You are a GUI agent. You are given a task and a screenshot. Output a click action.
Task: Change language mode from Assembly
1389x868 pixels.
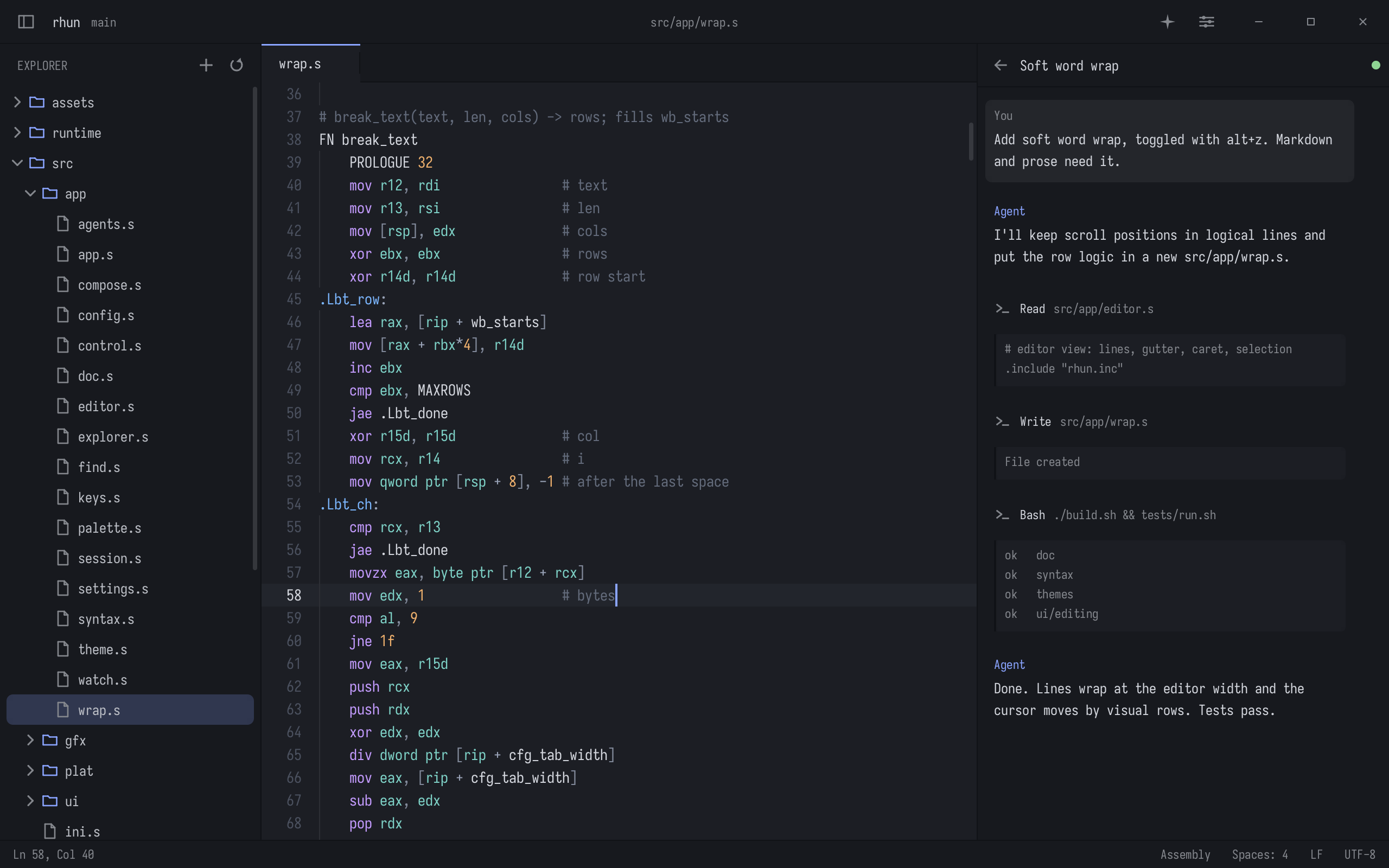tap(1185, 854)
